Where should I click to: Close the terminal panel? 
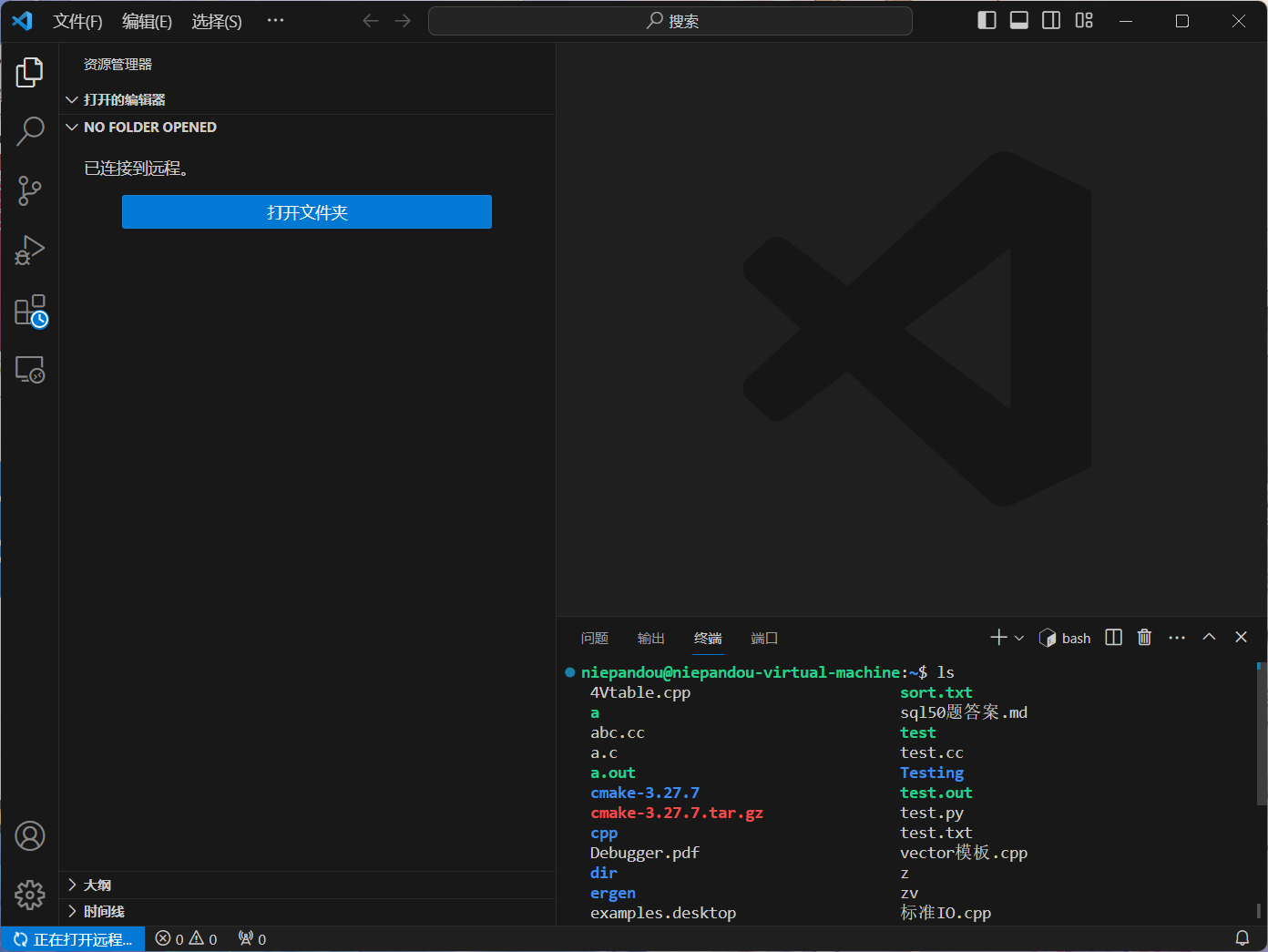click(1241, 638)
